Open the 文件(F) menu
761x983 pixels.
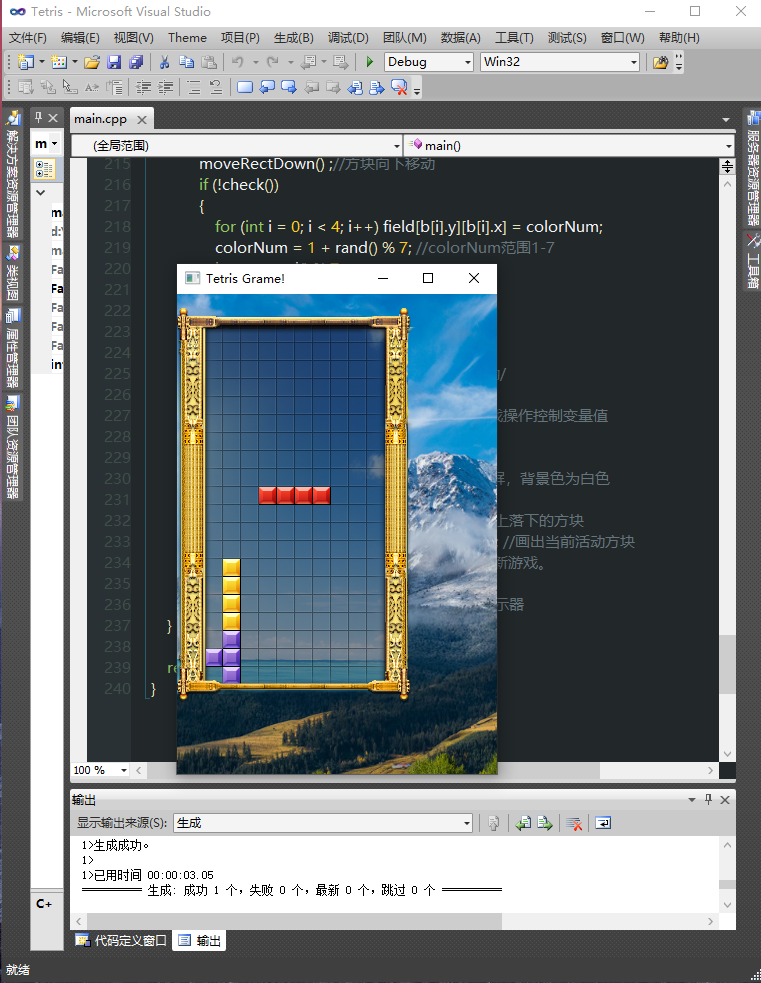28,38
